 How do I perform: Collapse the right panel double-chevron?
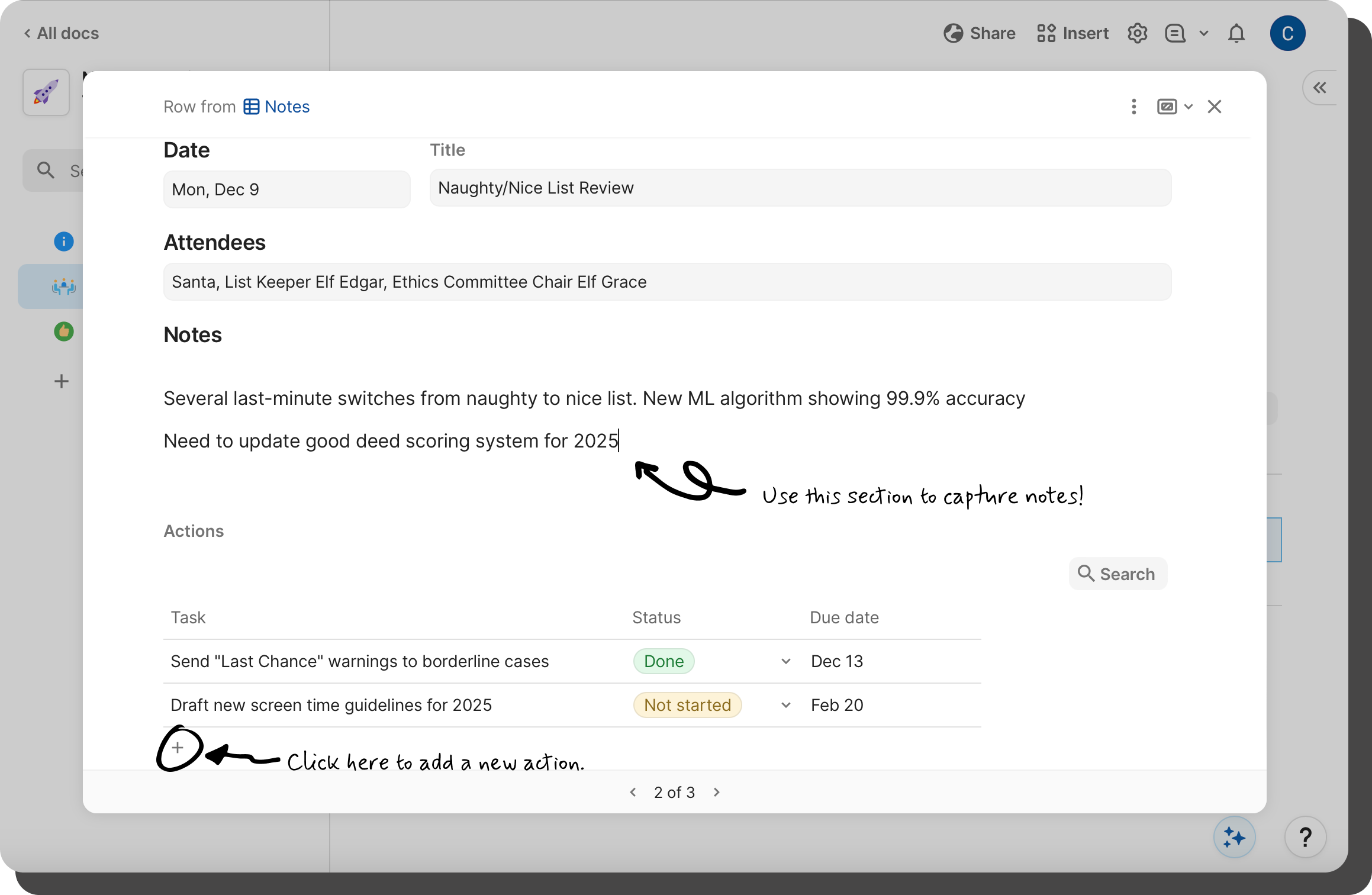coord(1319,88)
